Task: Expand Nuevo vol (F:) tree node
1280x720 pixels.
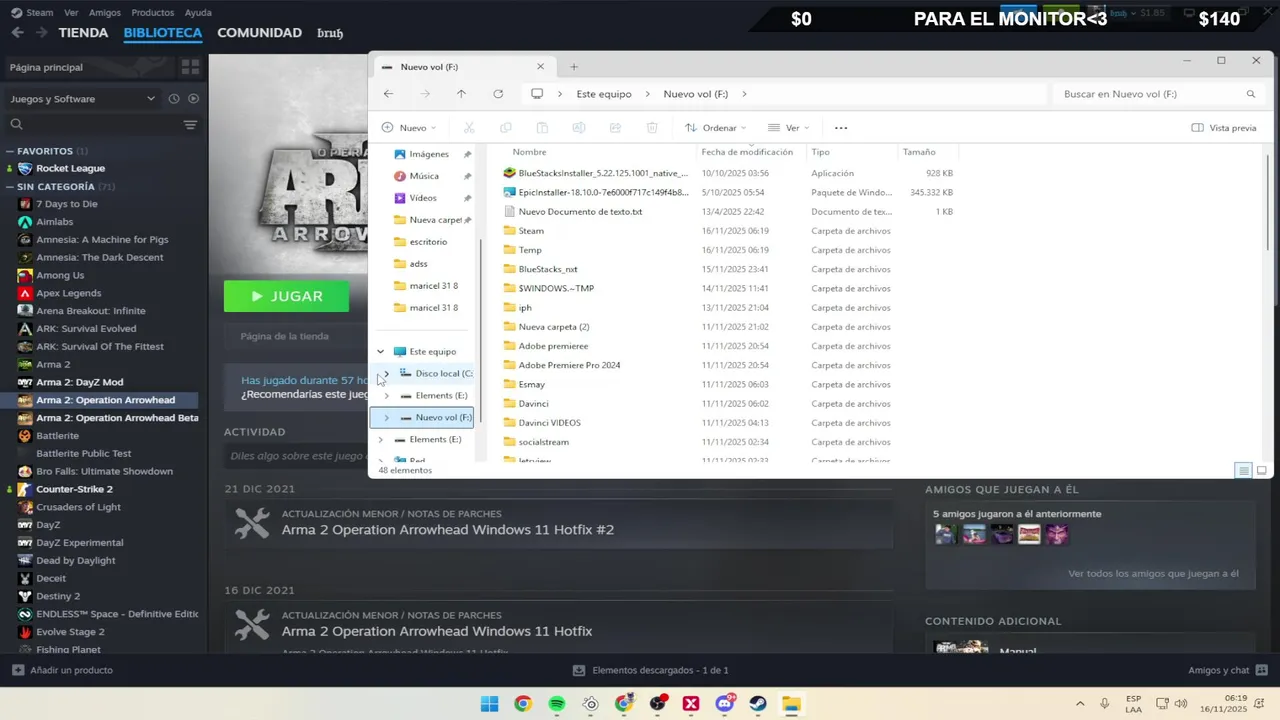Action: tap(387, 418)
